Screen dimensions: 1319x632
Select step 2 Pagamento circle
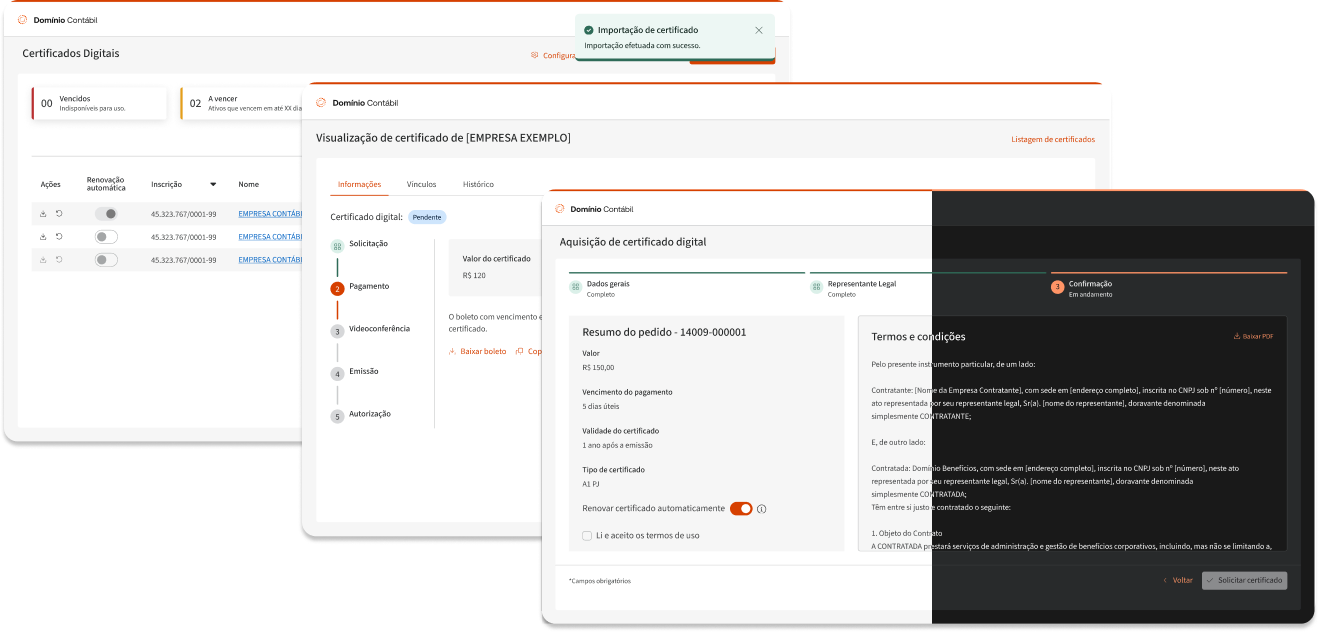click(337, 288)
